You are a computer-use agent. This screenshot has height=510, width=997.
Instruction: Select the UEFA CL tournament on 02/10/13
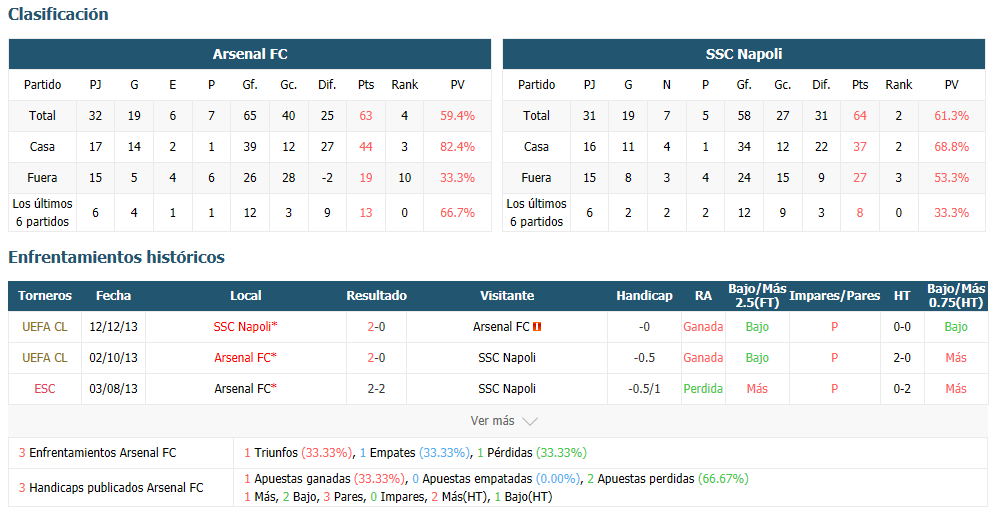(45, 358)
